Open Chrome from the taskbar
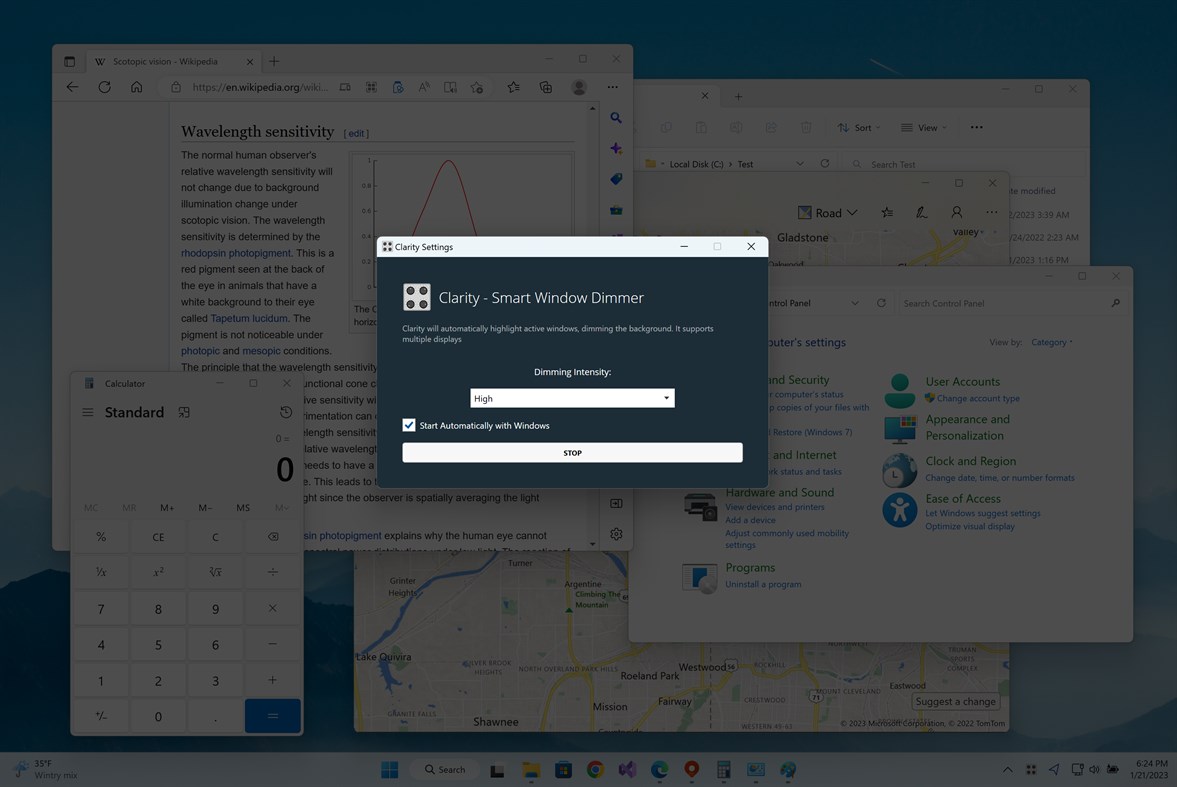 [x=595, y=770]
